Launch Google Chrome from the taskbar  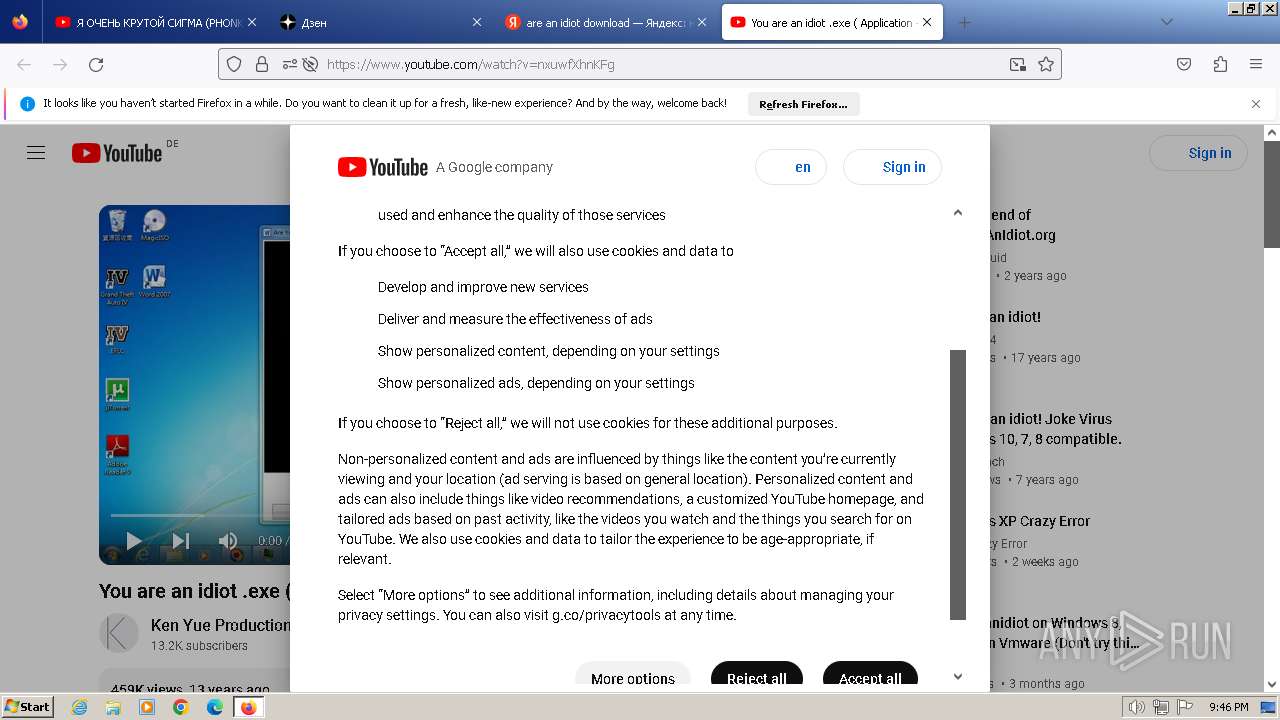(x=181, y=707)
